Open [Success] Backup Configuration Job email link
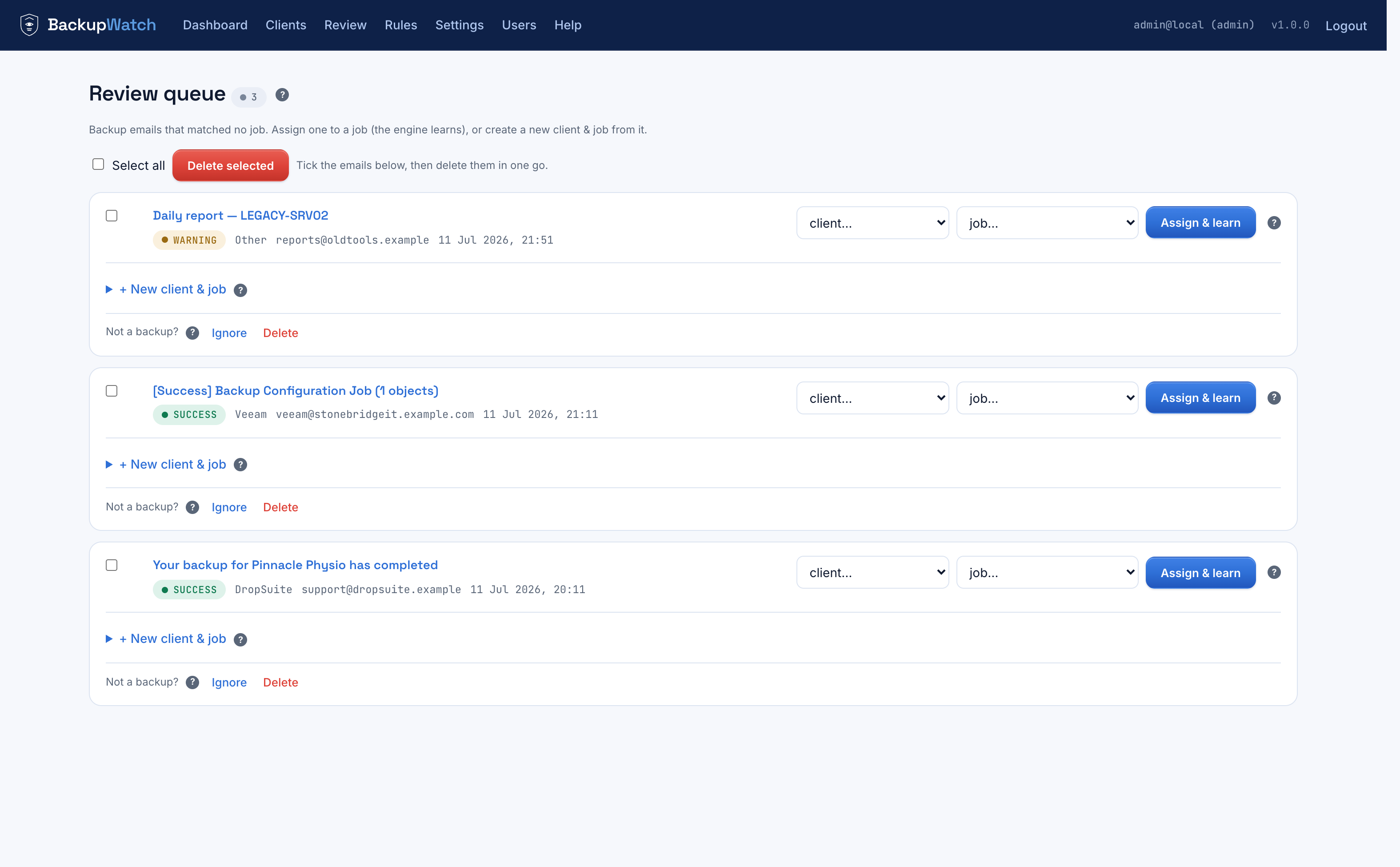The height and width of the screenshot is (867, 1400). (295, 391)
